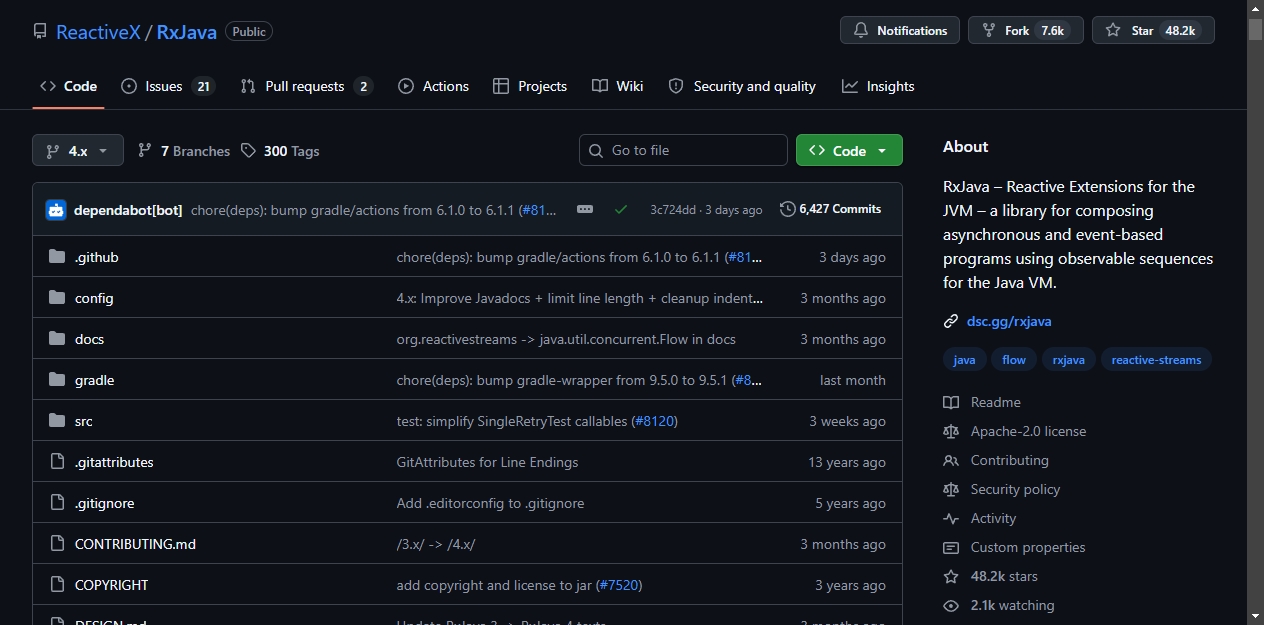Image resolution: width=1264 pixels, height=625 pixels.
Task: Select the java topic tag
Action: (964, 360)
